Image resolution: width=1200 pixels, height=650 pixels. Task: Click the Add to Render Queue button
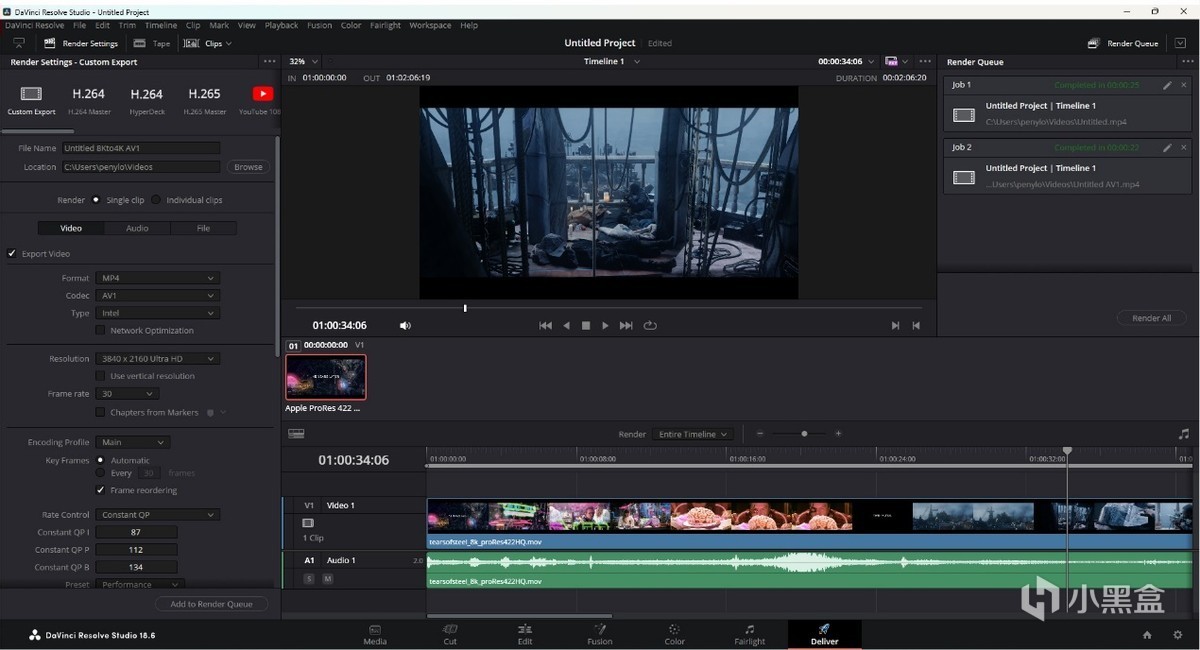coord(211,604)
